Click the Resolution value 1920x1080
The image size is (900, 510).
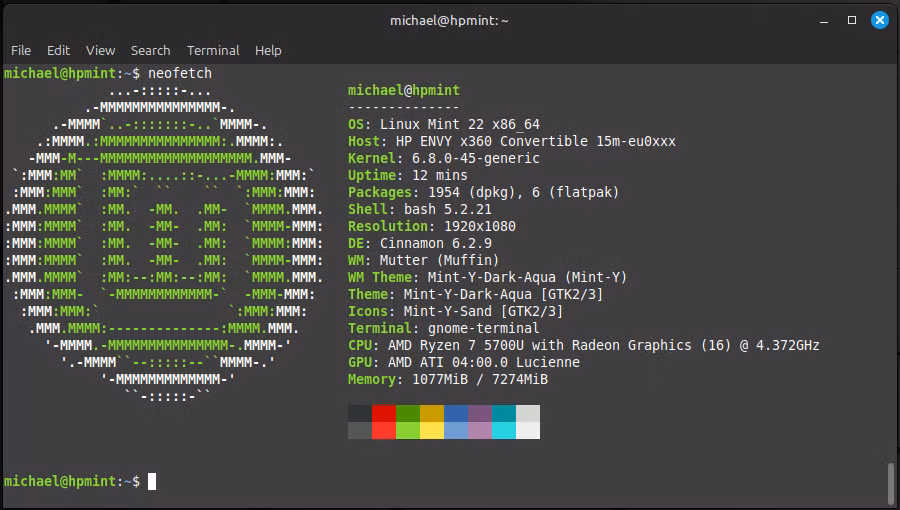pyautogui.click(x=480, y=226)
